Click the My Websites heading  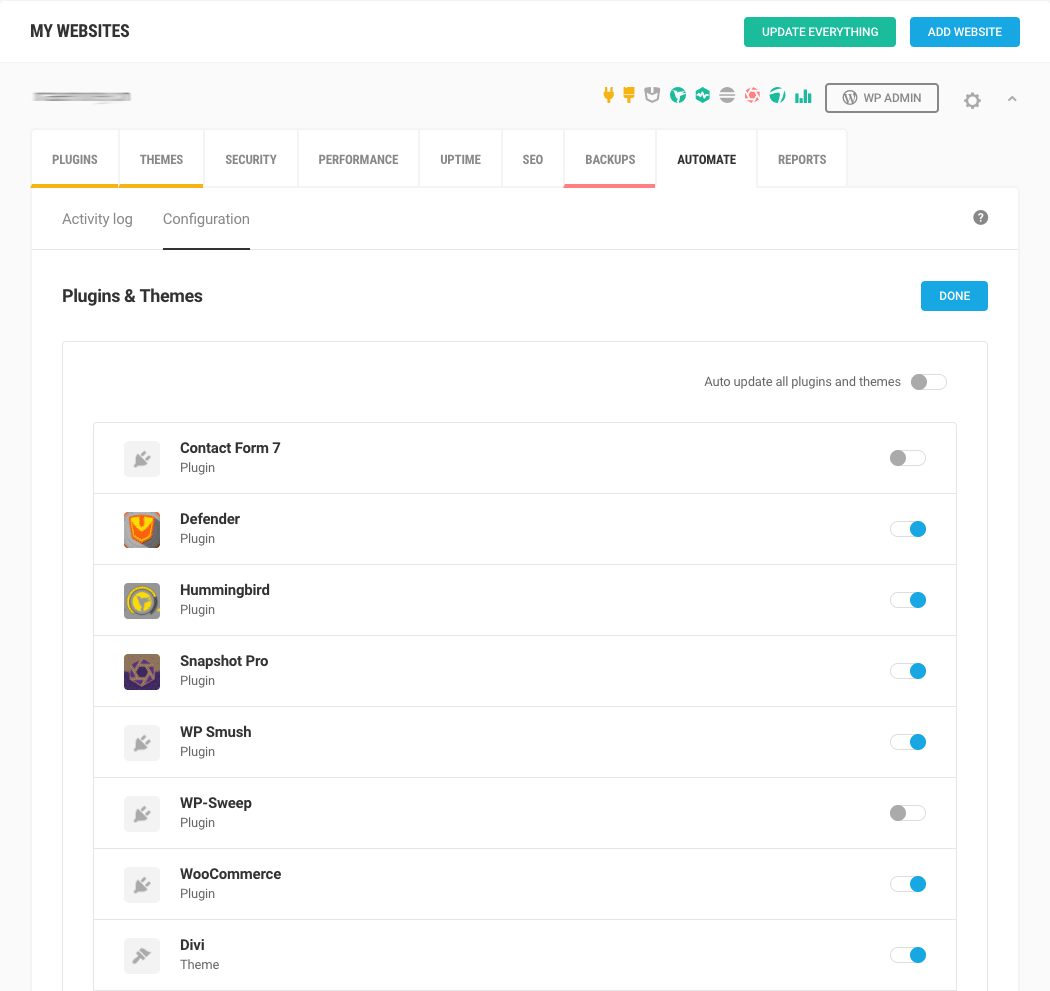click(80, 31)
